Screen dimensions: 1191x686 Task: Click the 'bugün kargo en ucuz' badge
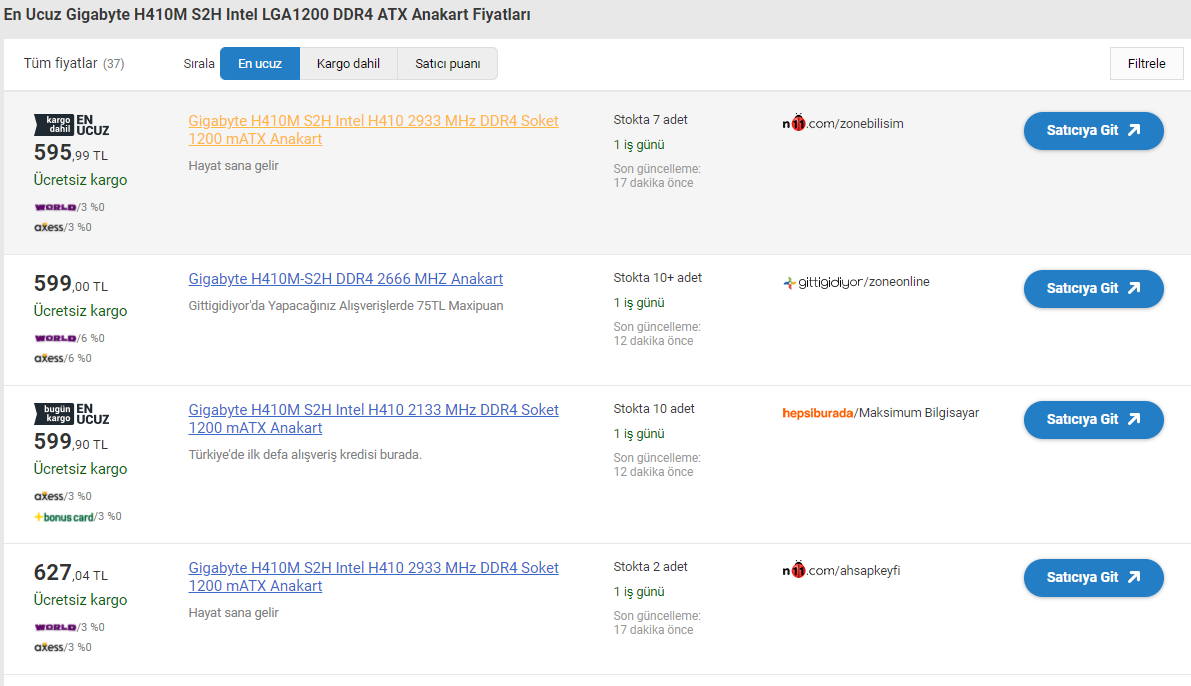click(x=71, y=413)
